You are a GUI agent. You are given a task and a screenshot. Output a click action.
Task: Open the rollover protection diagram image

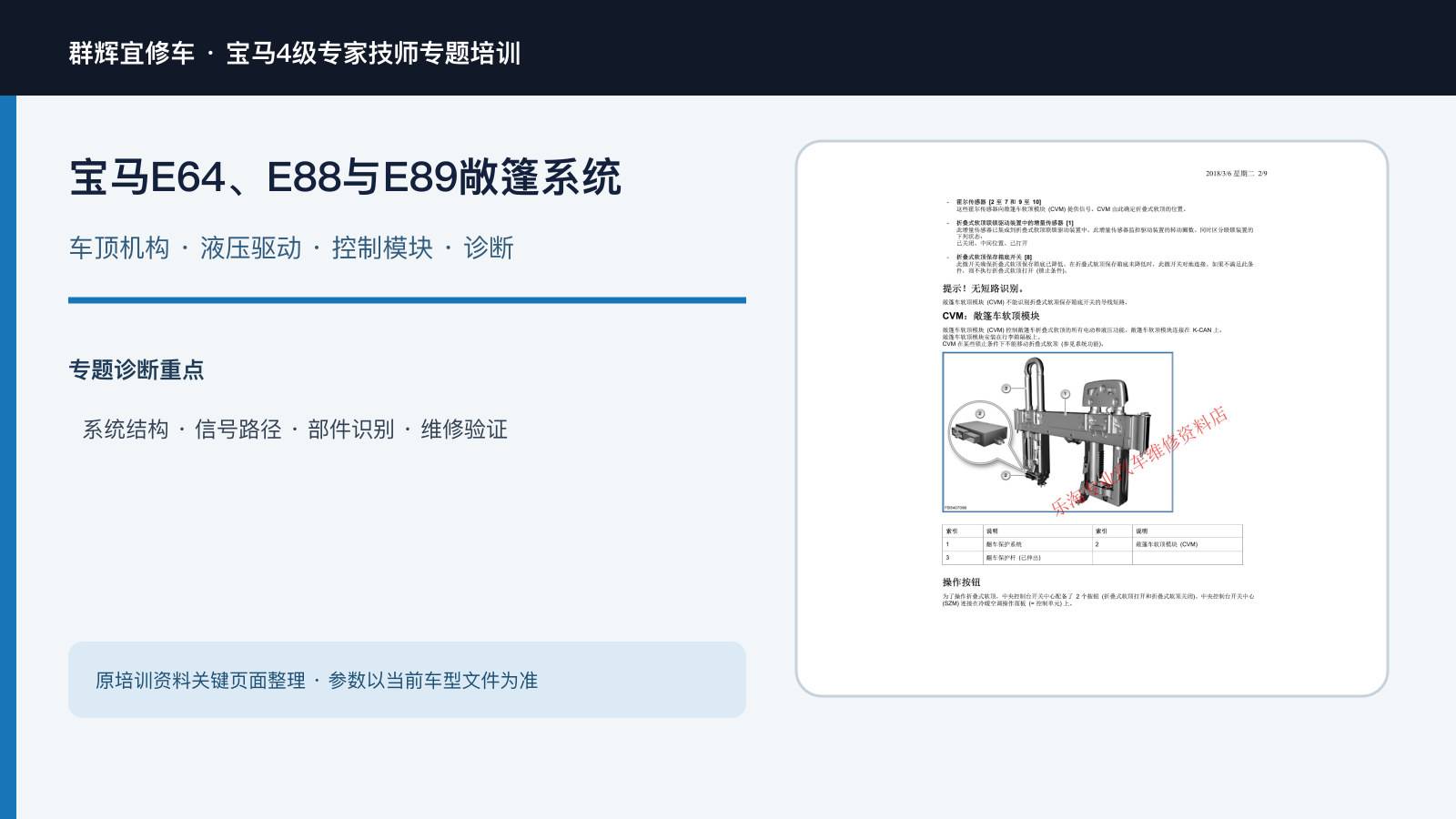1057,432
